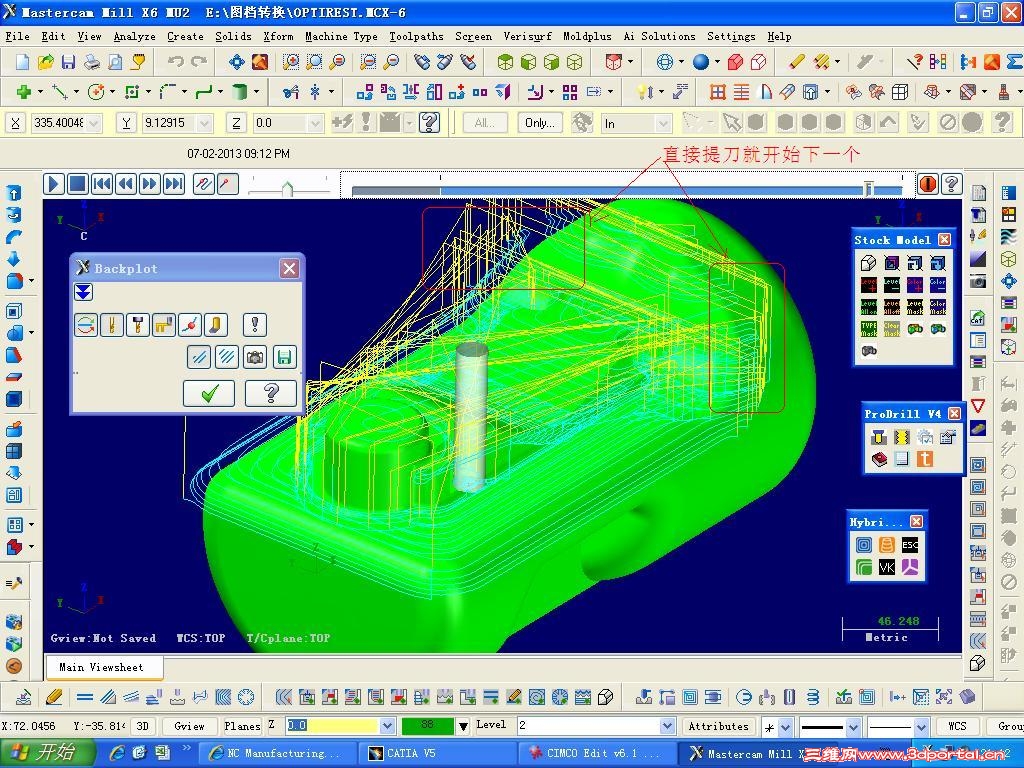Click the Redo arrow icon
The height and width of the screenshot is (768, 1024).
click(x=199, y=62)
